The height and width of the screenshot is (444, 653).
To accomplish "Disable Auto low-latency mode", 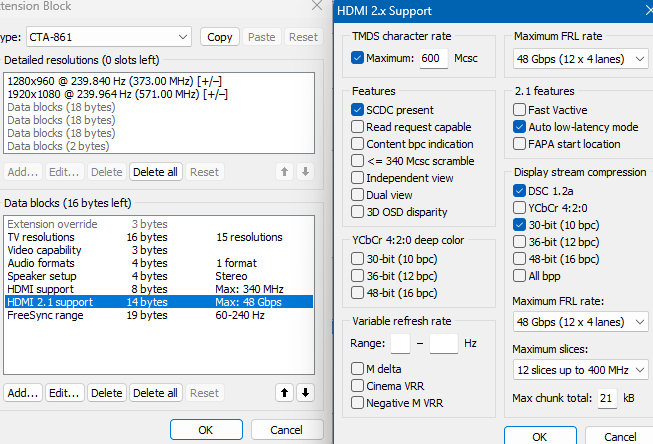I will [x=519, y=127].
